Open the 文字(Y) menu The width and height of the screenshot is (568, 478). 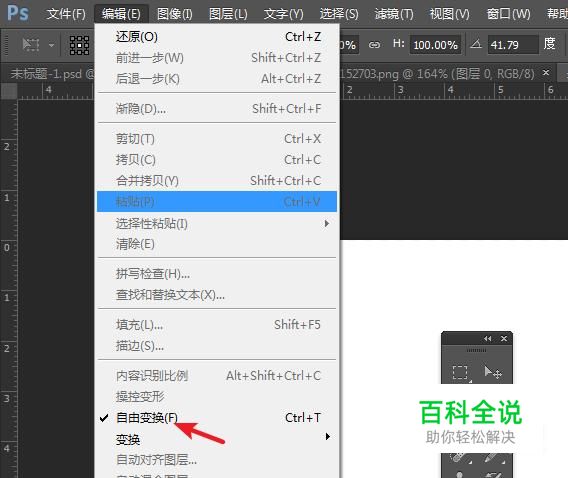[284, 14]
